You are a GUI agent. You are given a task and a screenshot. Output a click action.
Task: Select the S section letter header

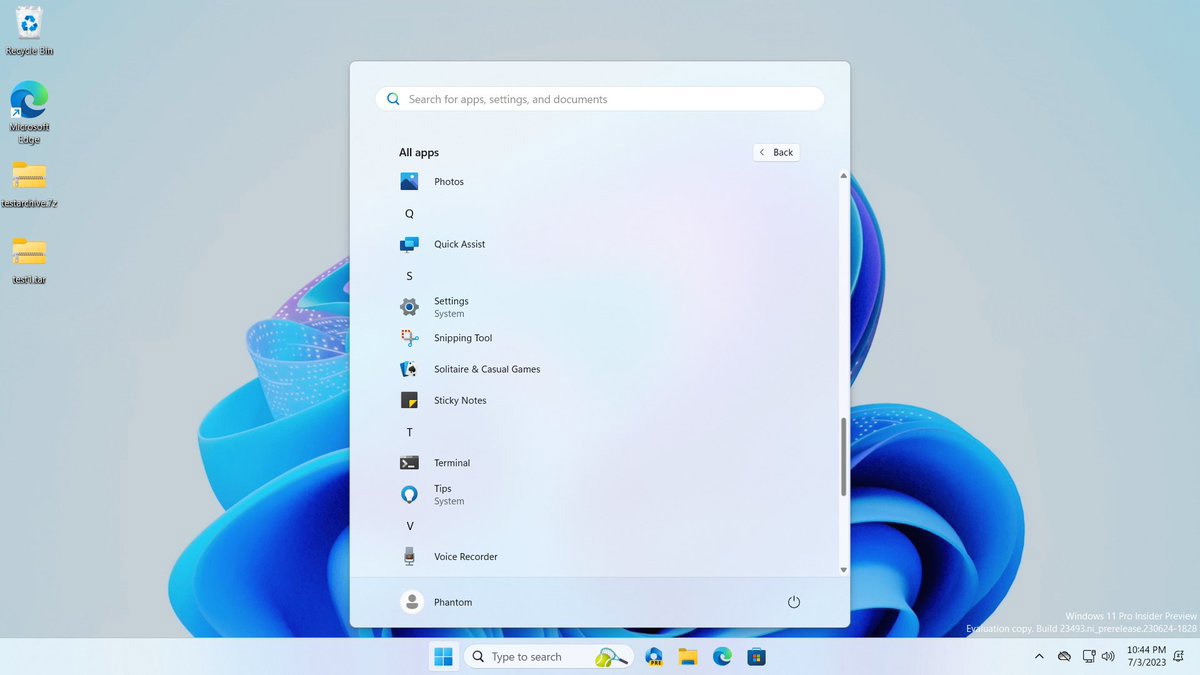pos(409,275)
